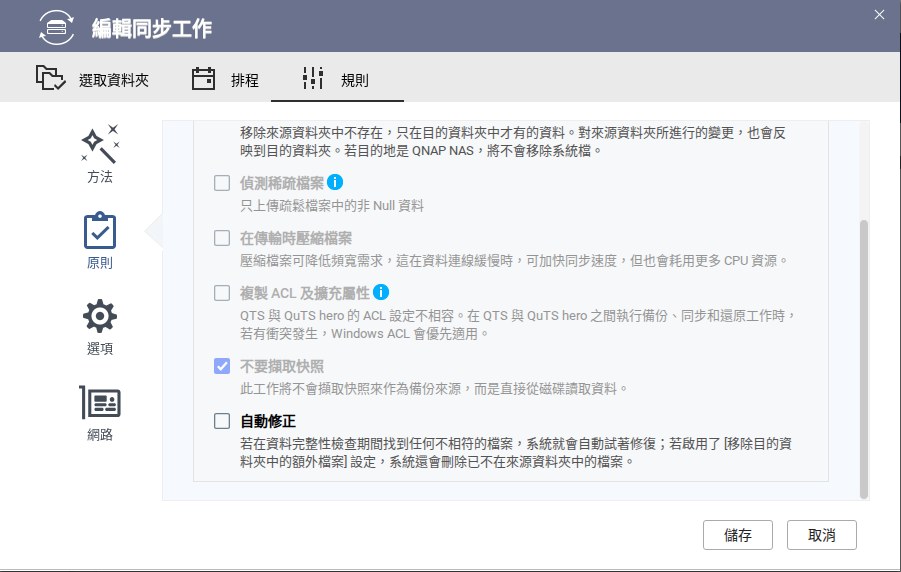Select the 規則 tab label

click(355, 80)
